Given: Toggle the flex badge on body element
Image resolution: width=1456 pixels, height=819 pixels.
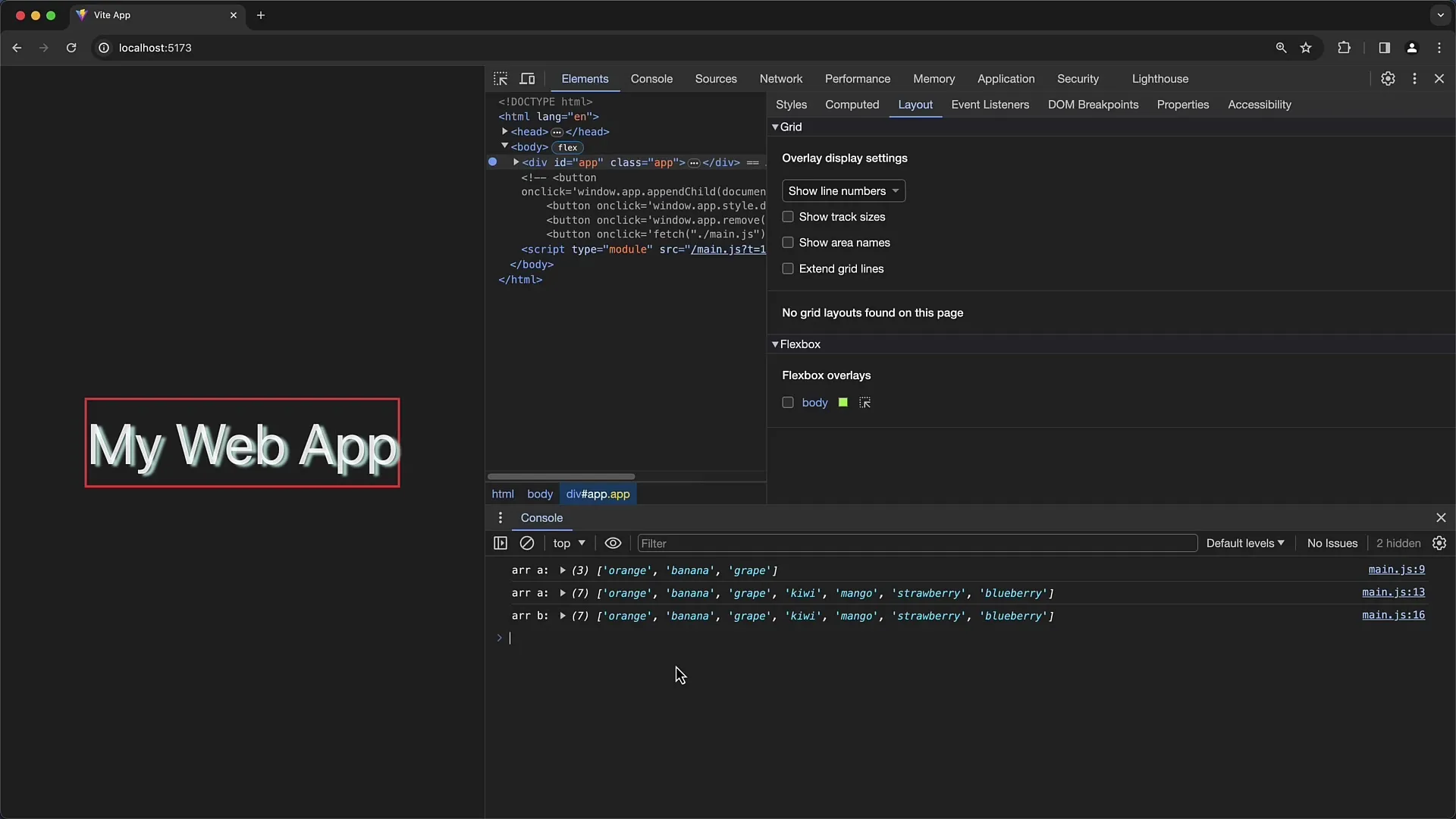Looking at the screenshot, I should (568, 147).
